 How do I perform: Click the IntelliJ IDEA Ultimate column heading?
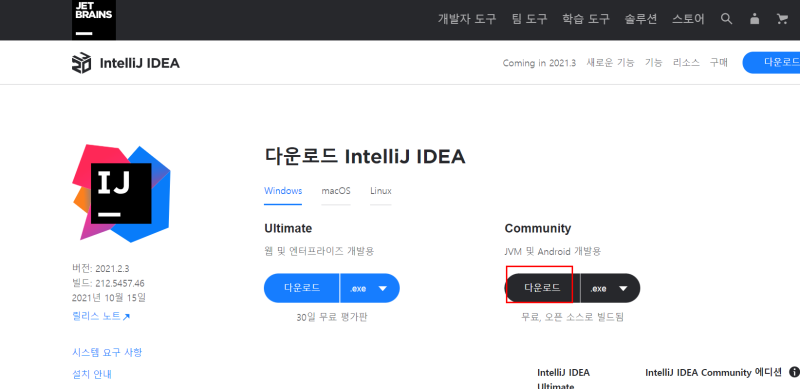tap(563, 379)
